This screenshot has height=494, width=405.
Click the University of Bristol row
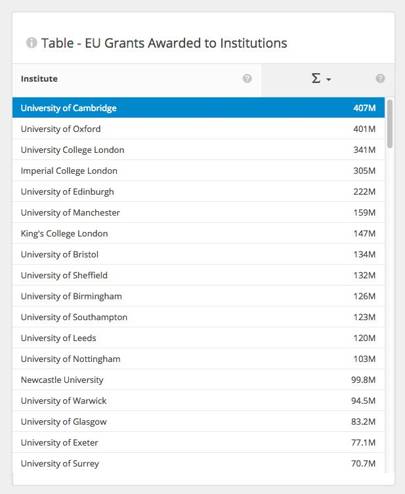[199, 254]
